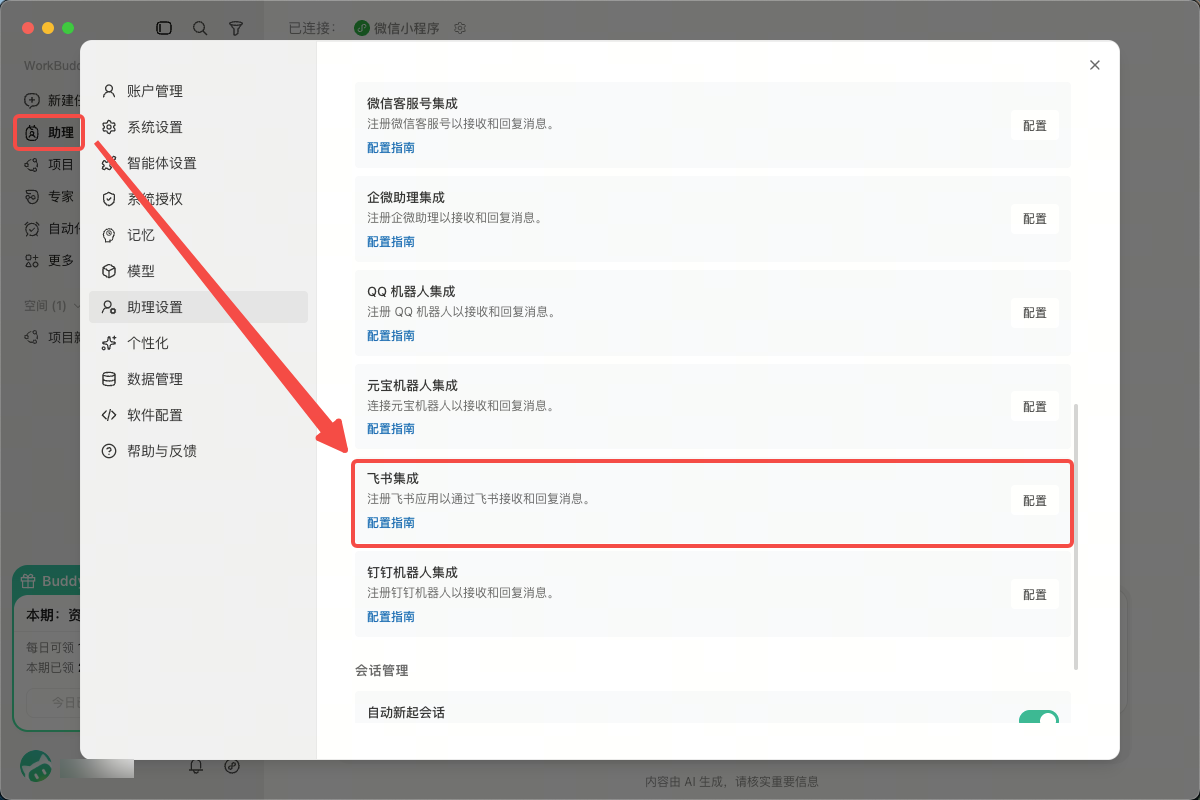The height and width of the screenshot is (800, 1200).
Task: Click the compass icon beside the bell
Action: (x=232, y=766)
